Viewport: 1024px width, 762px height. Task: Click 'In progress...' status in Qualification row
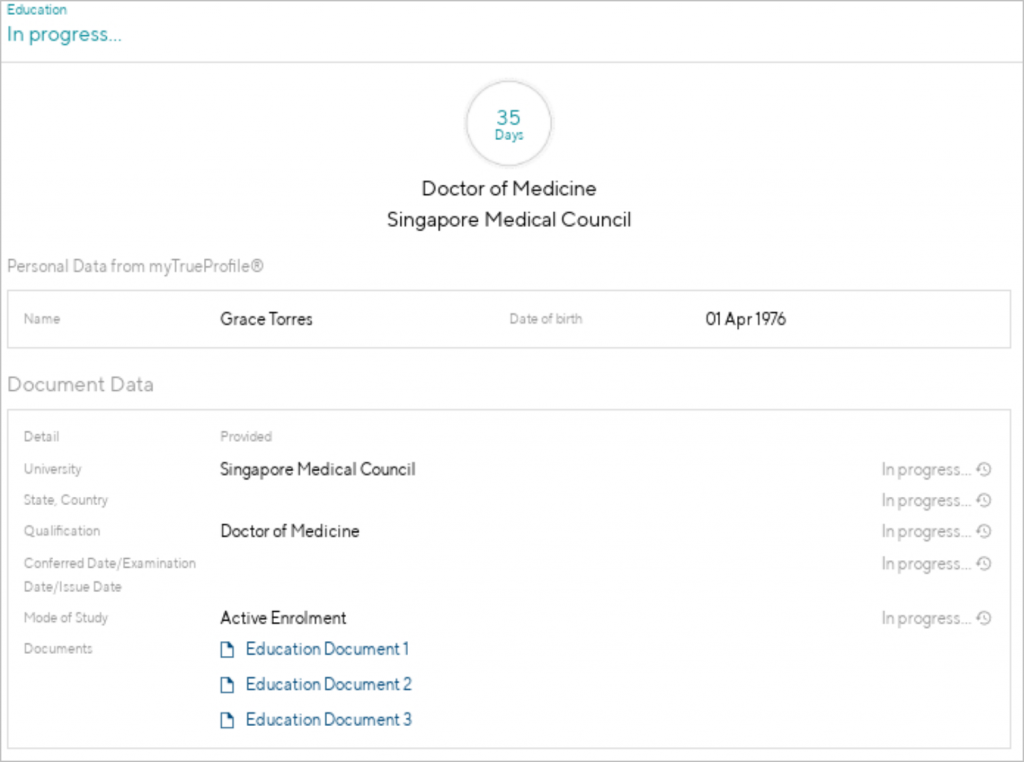point(926,532)
